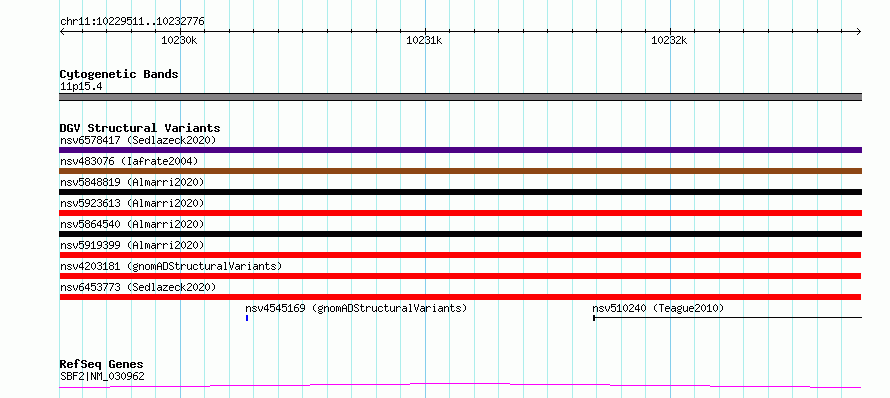Screen dimensions: 890x398
Task: Open the DGV Structural Variants track heading
Action: [x=140, y=128]
